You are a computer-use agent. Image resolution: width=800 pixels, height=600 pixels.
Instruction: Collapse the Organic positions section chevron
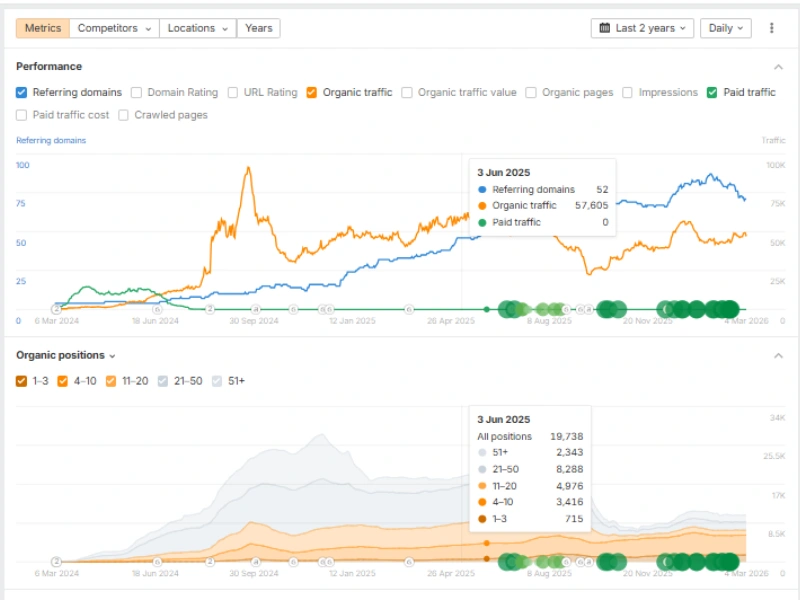tap(778, 356)
